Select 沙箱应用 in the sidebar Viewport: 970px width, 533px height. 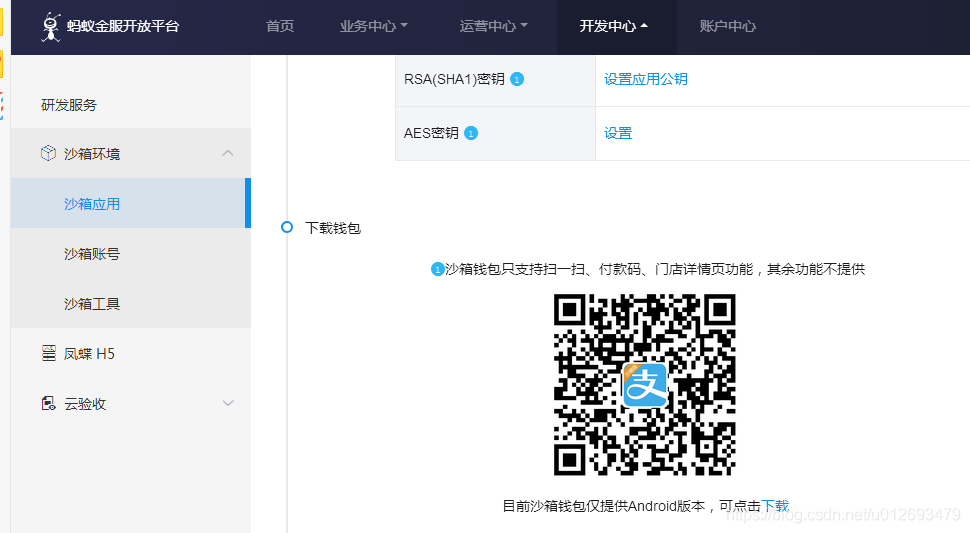click(x=131, y=203)
